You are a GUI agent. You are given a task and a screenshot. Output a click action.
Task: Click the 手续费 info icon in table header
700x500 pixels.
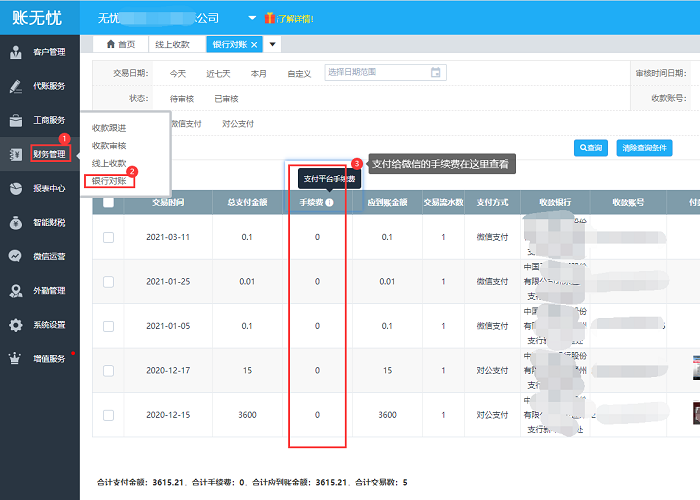(329, 202)
